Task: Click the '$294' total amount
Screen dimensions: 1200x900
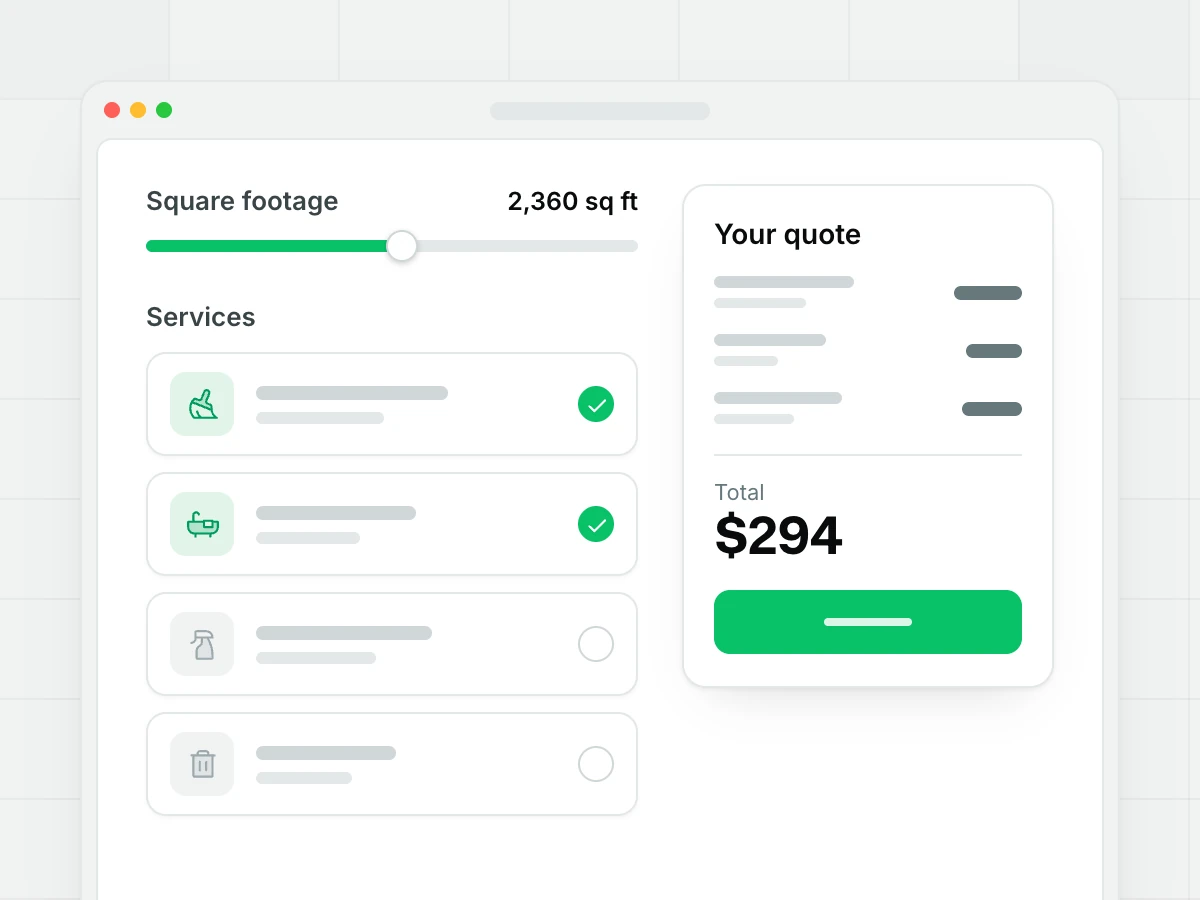Action: (x=779, y=536)
